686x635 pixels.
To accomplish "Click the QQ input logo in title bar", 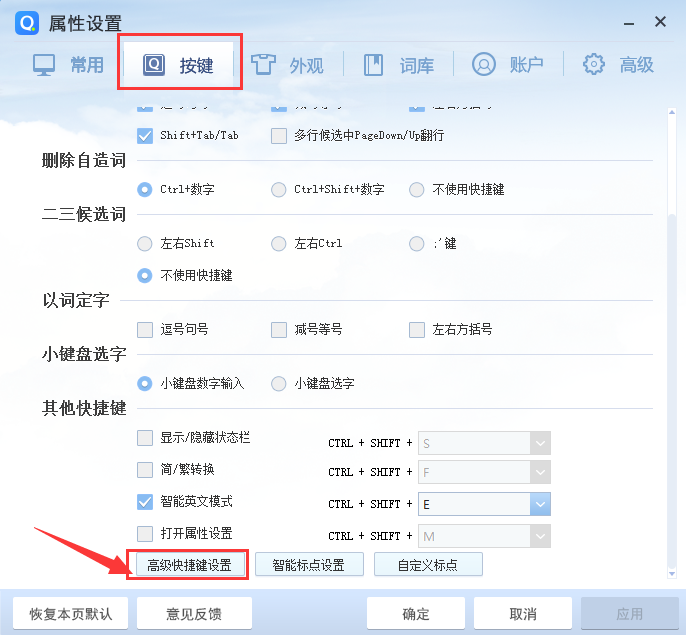I will [x=26, y=22].
